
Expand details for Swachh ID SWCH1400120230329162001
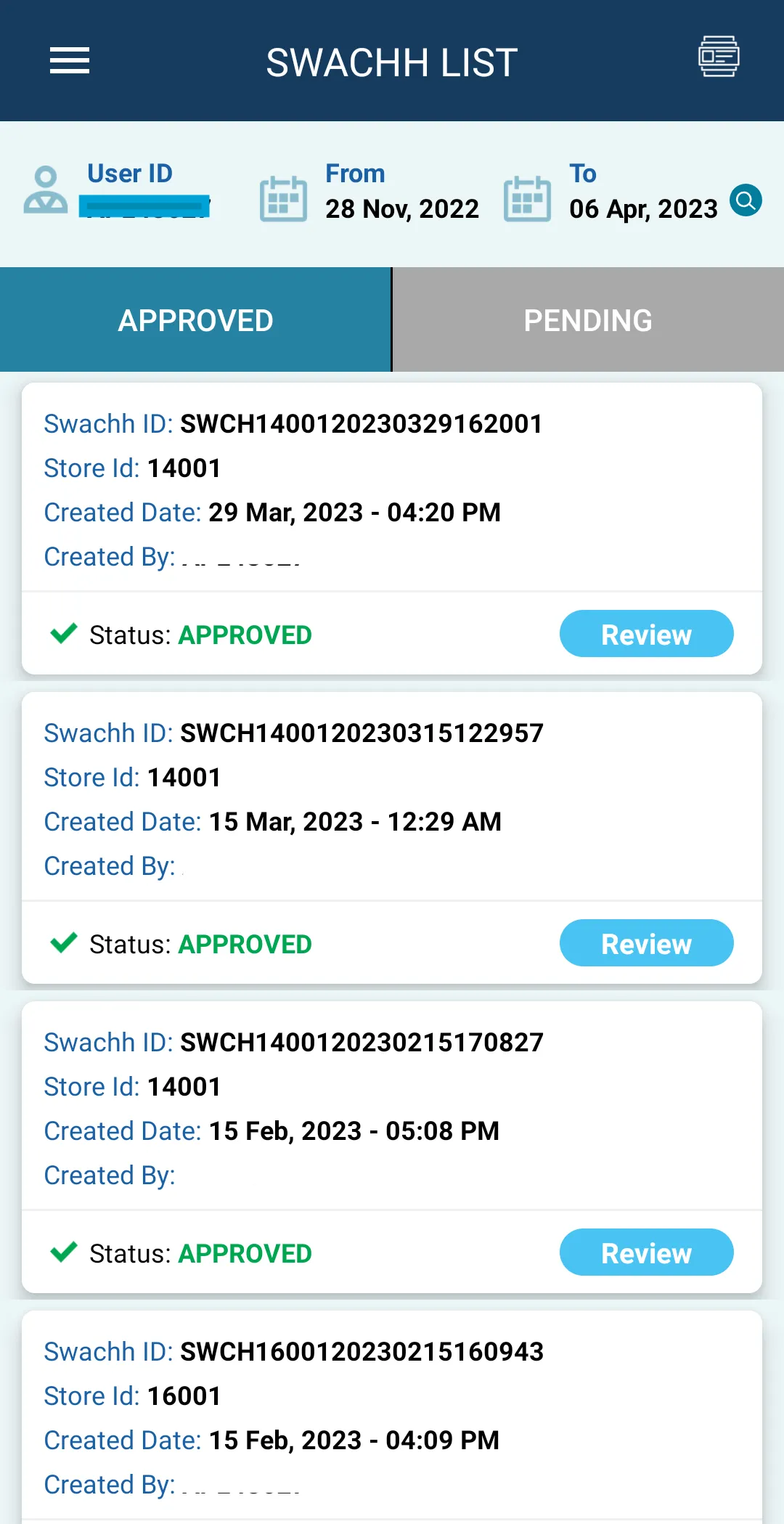(x=361, y=423)
